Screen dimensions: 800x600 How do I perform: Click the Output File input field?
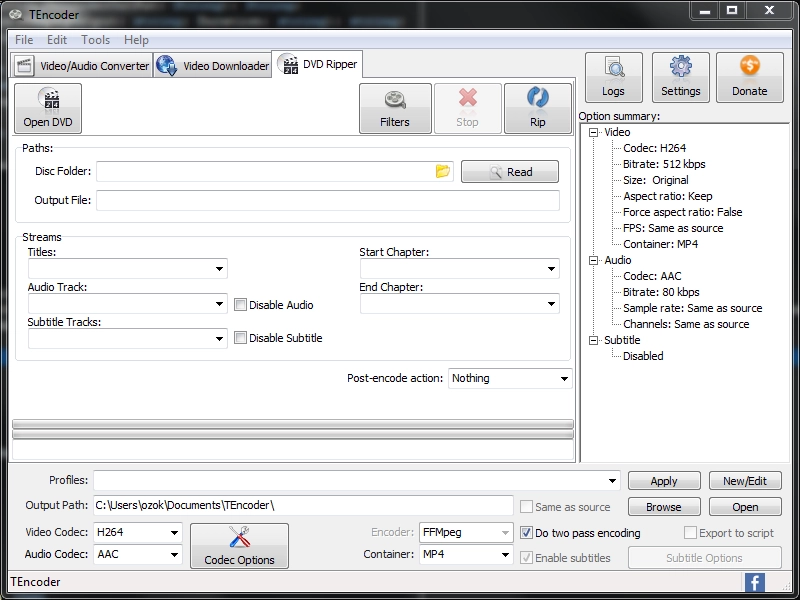[328, 200]
